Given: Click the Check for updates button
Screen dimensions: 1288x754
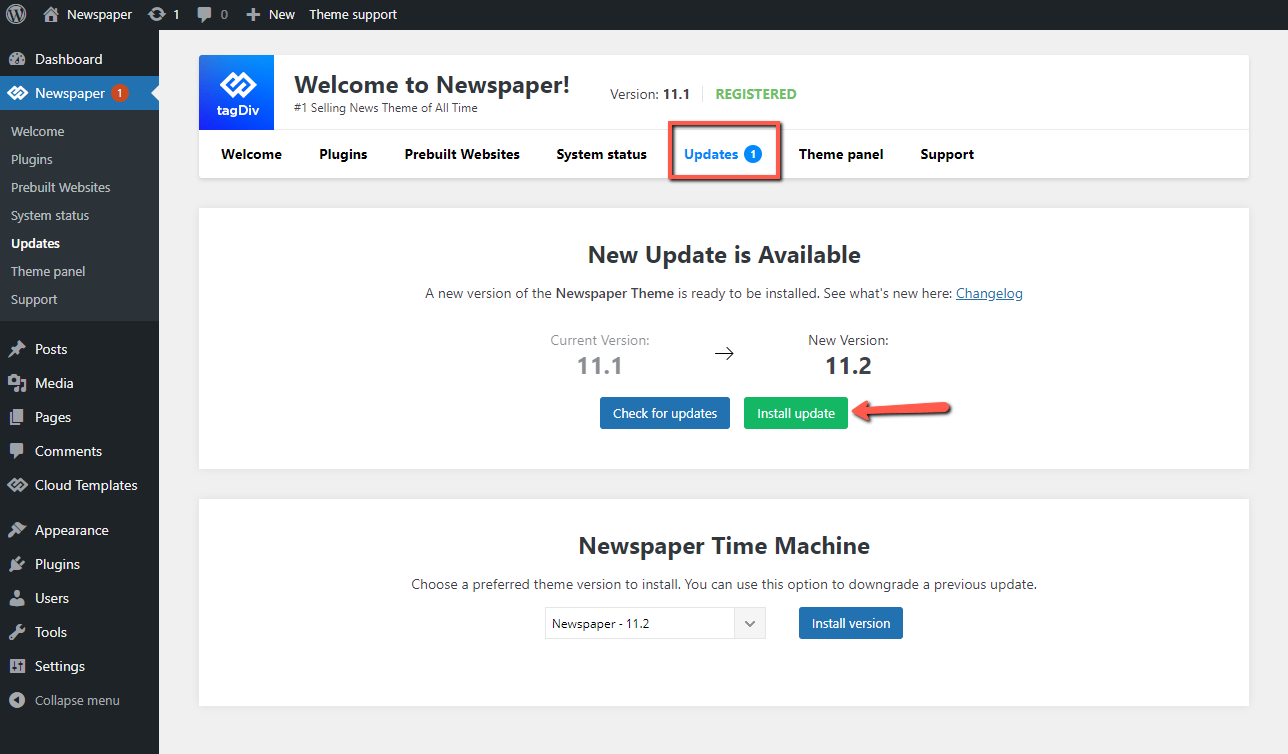Looking at the screenshot, I should pyautogui.click(x=665, y=413).
